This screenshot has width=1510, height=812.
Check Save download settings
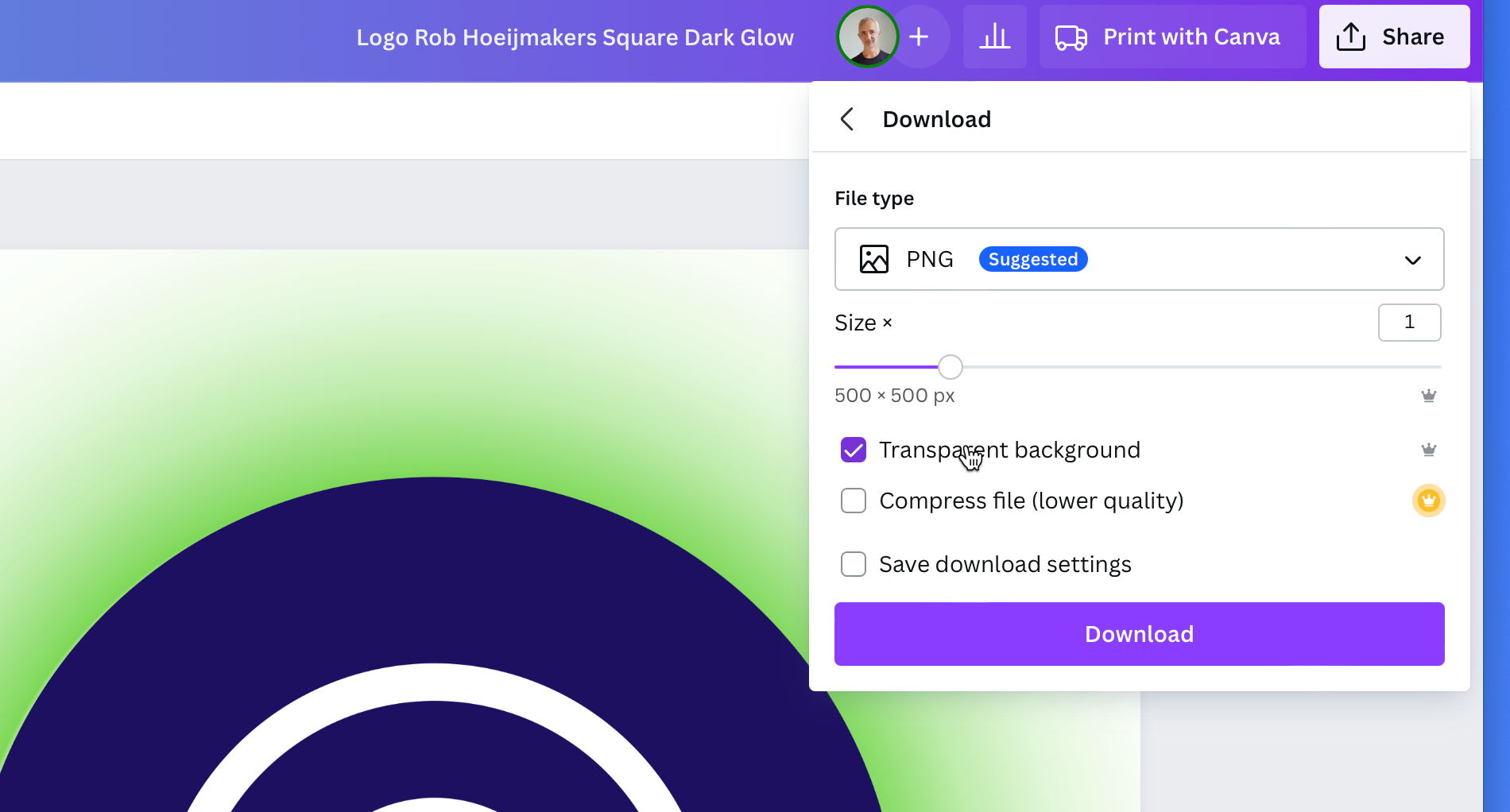pos(853,564)
